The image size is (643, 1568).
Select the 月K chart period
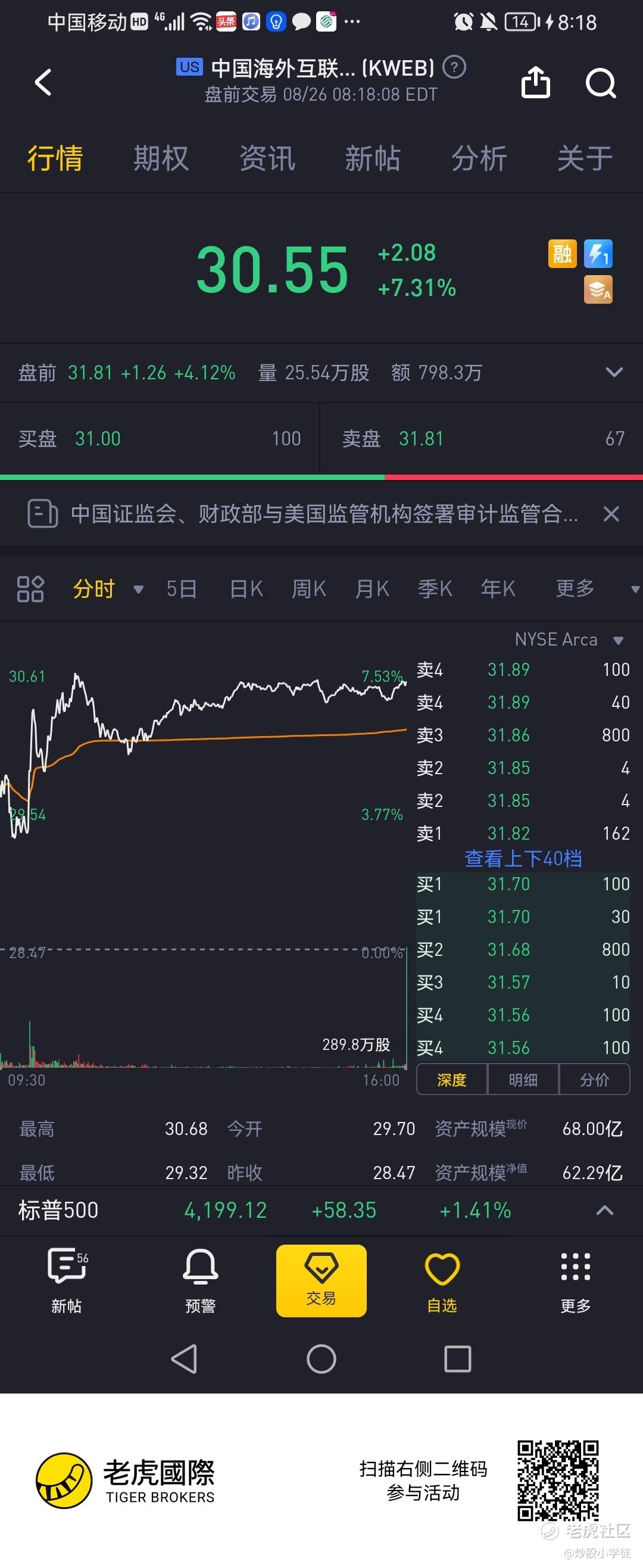tap(372, 588)
